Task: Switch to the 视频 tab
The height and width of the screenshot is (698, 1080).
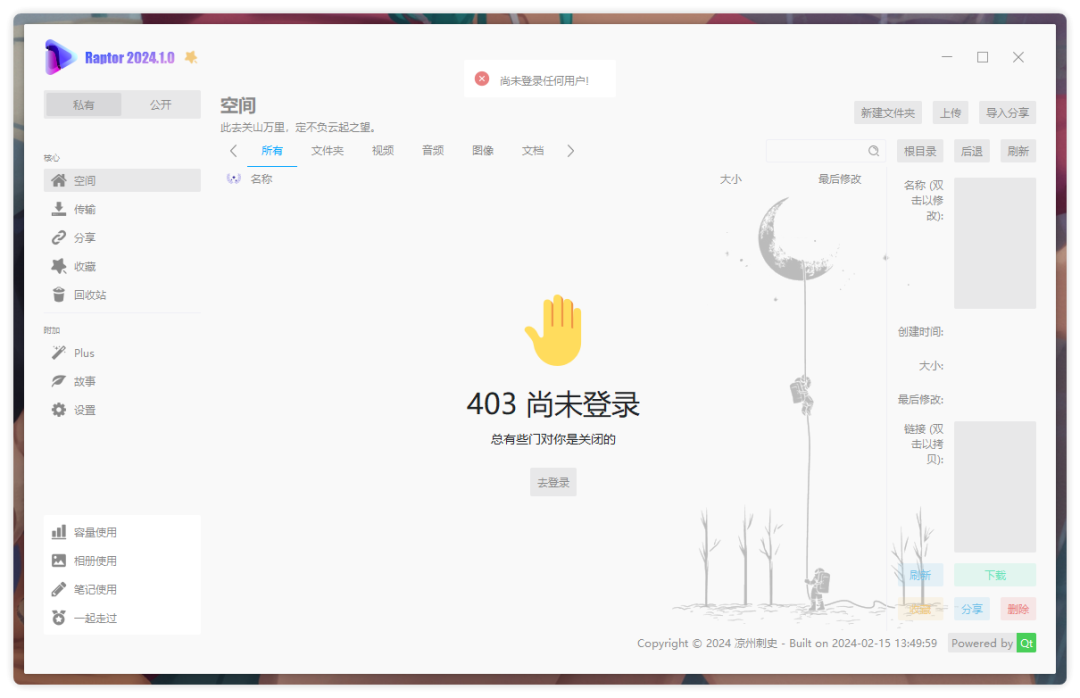Action: point(383,150)
